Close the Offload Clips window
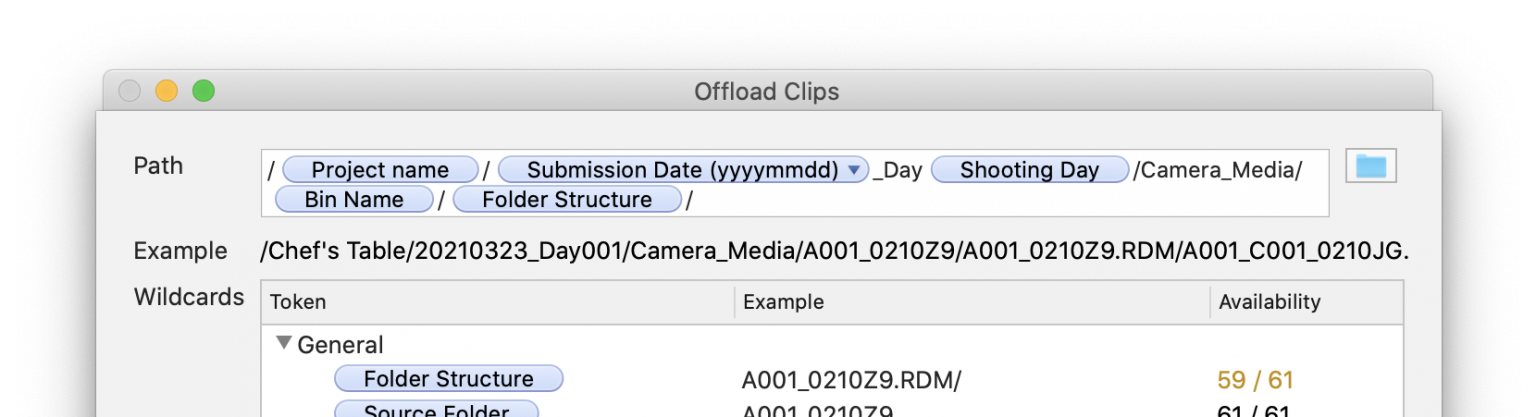1536x417 pixels. point(130,92)
